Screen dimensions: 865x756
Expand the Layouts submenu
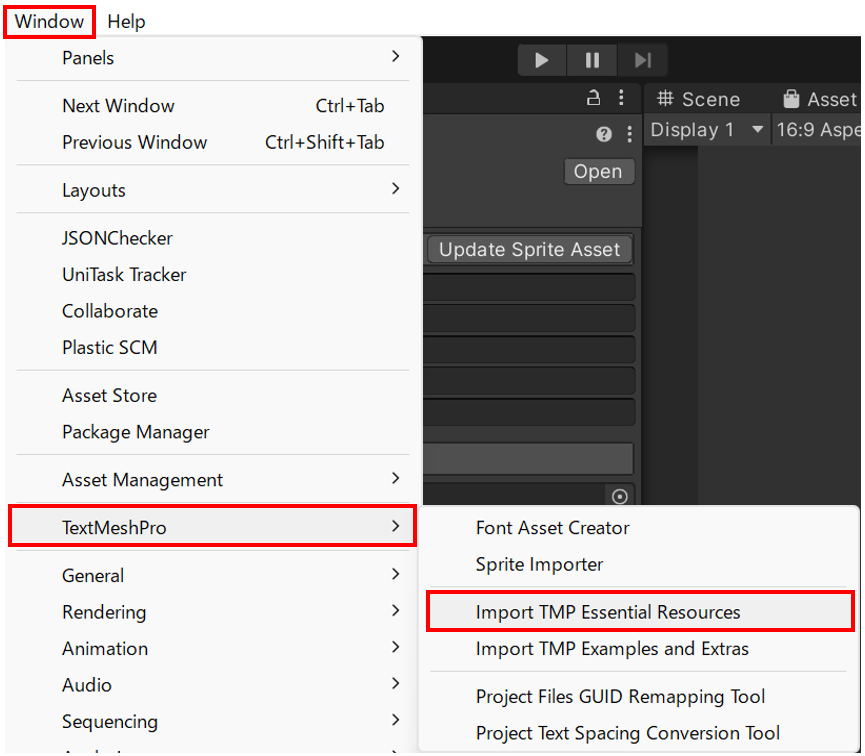tap(212, 190)
